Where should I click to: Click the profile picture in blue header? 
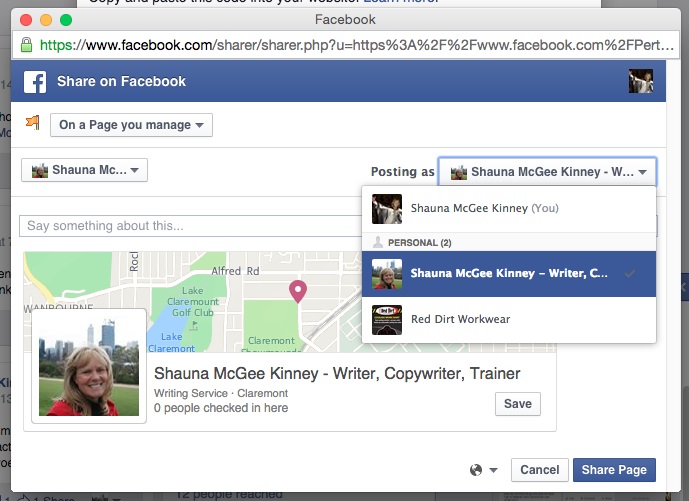(x=641, y=81)
